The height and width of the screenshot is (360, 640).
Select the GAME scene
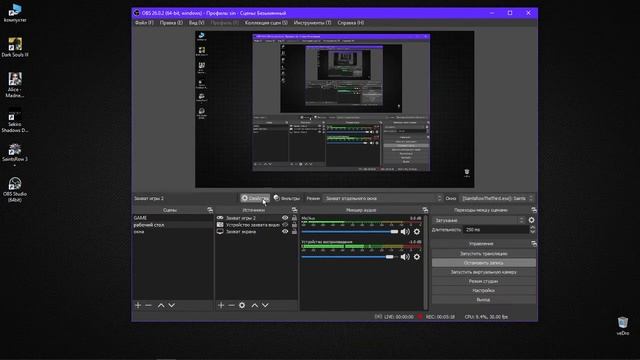pos(172,218)
